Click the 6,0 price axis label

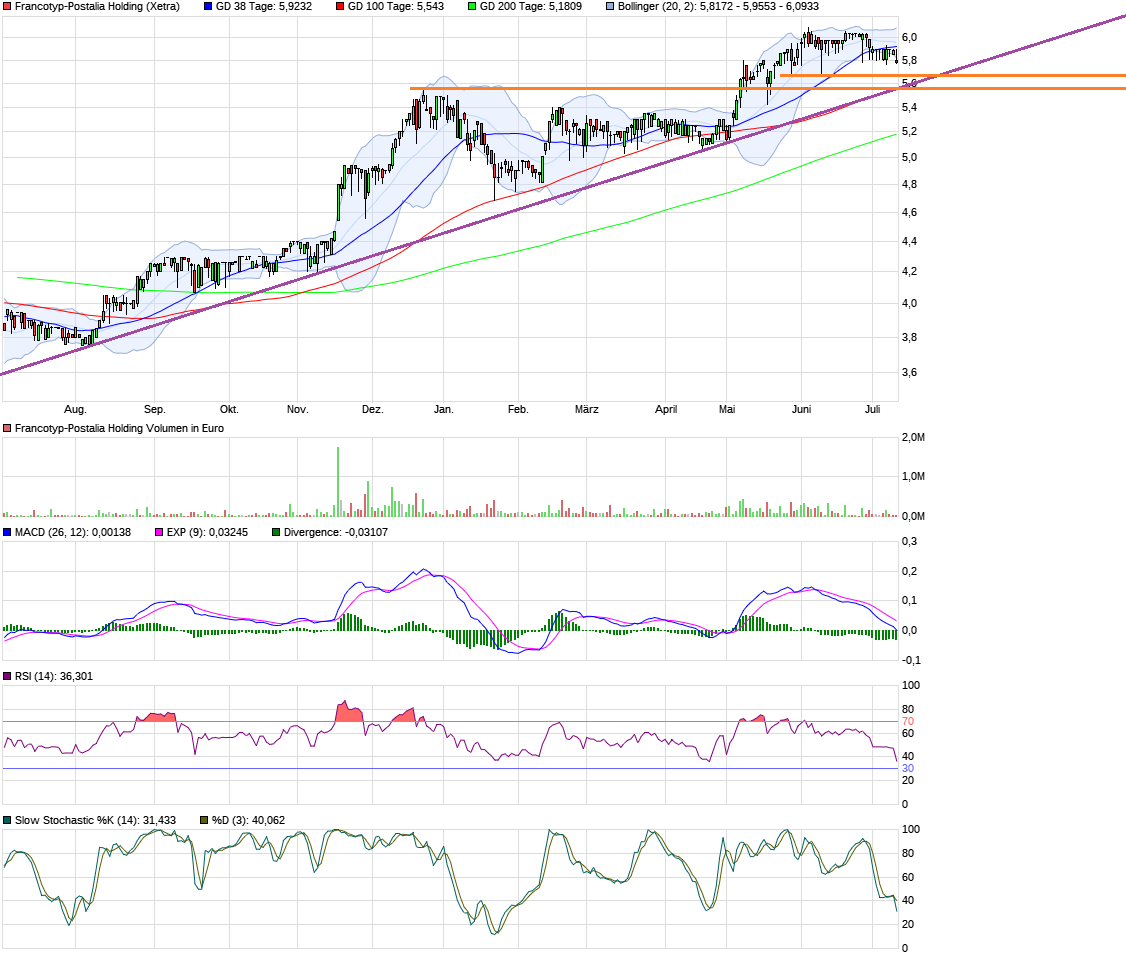point(909,37)
